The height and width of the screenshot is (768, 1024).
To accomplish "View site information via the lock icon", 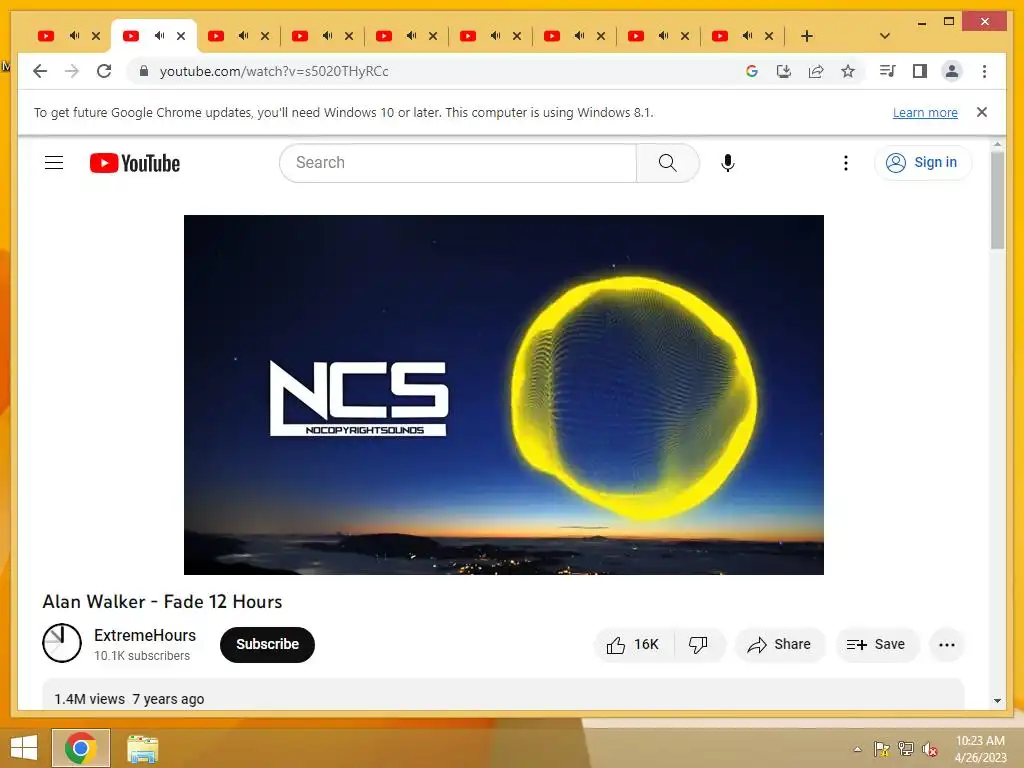I will pos(144,71).
